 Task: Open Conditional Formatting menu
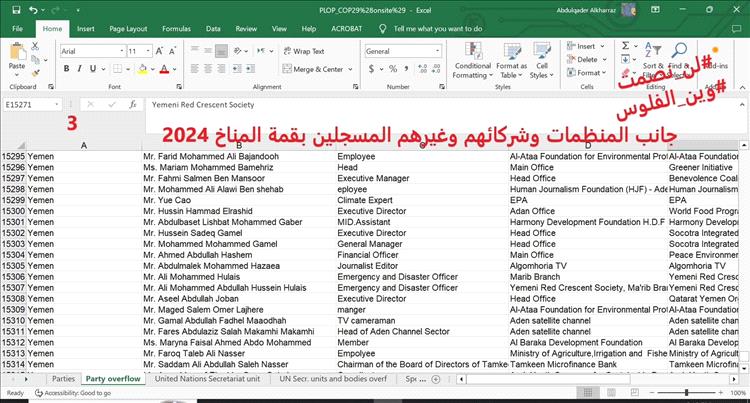[x=473, y=61]
